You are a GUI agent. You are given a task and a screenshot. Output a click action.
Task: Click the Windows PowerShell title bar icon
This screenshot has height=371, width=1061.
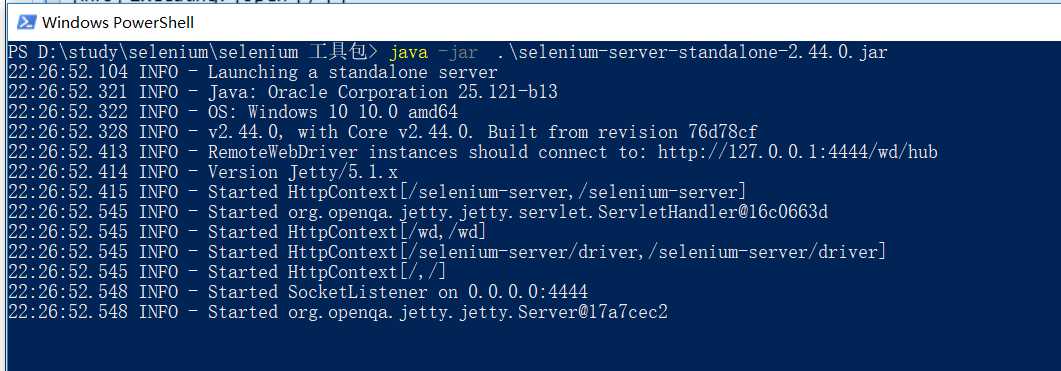tap(26, 22)
